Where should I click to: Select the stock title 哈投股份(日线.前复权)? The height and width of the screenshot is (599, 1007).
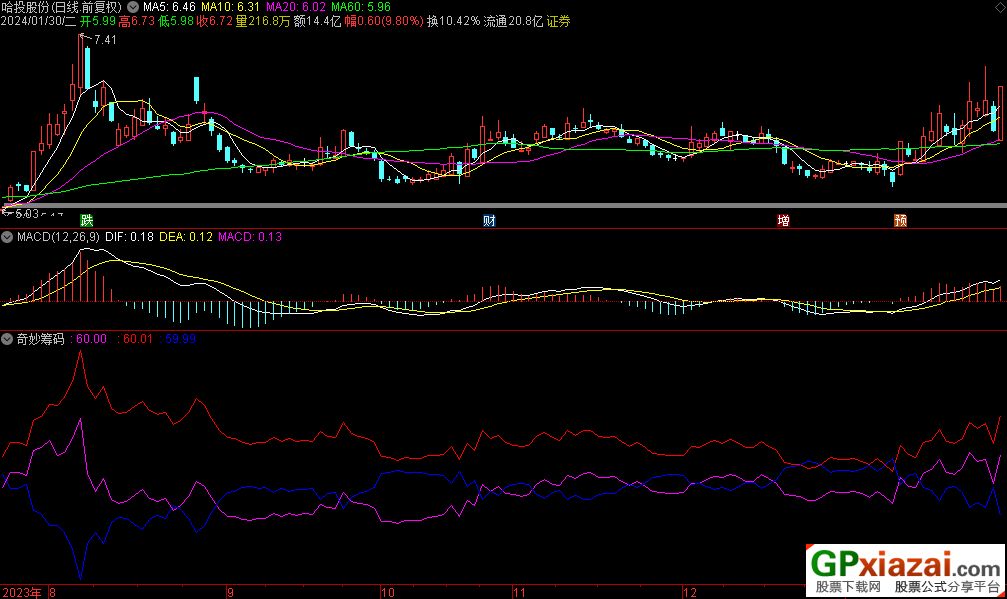click(62, 7)
